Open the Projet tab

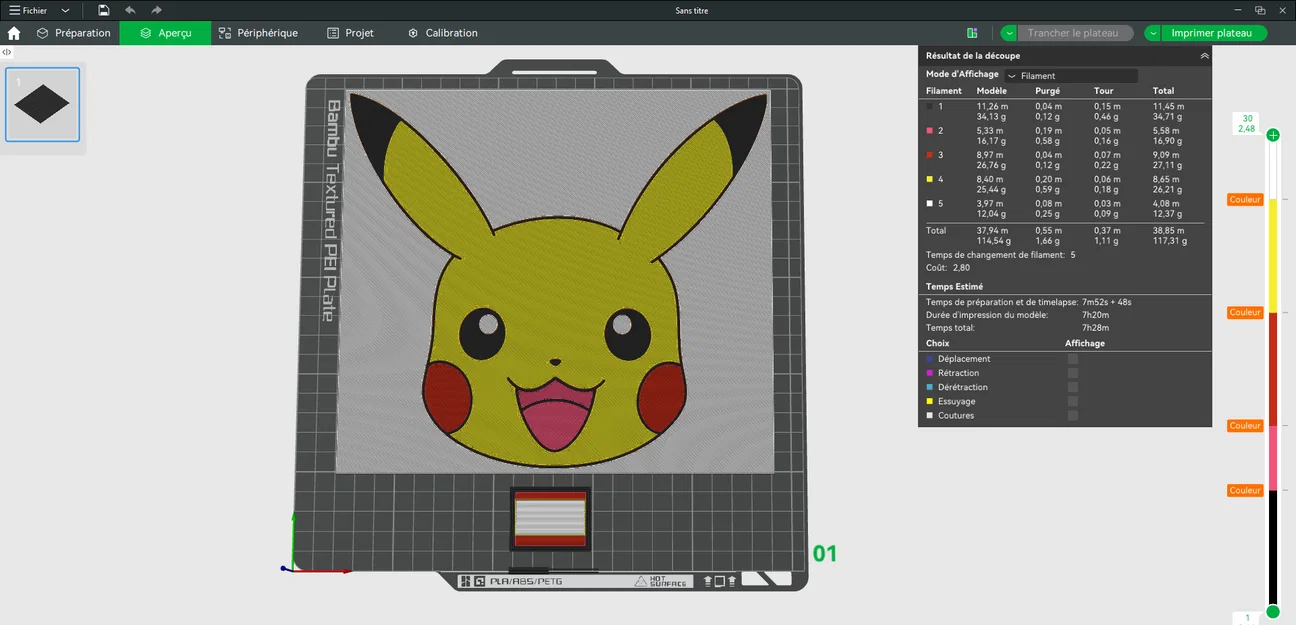click(x=350, y=32)
